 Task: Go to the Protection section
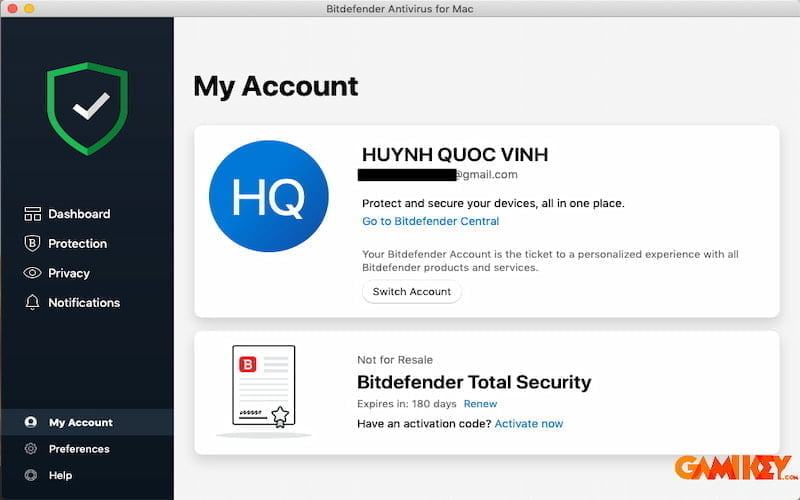click(x=78, y=243)
